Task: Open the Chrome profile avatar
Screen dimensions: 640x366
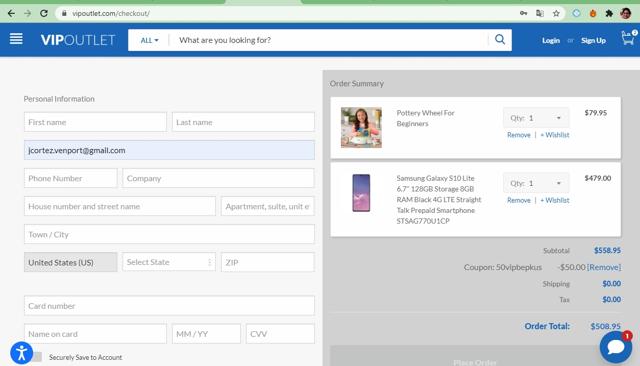Action: click(625, 13)
